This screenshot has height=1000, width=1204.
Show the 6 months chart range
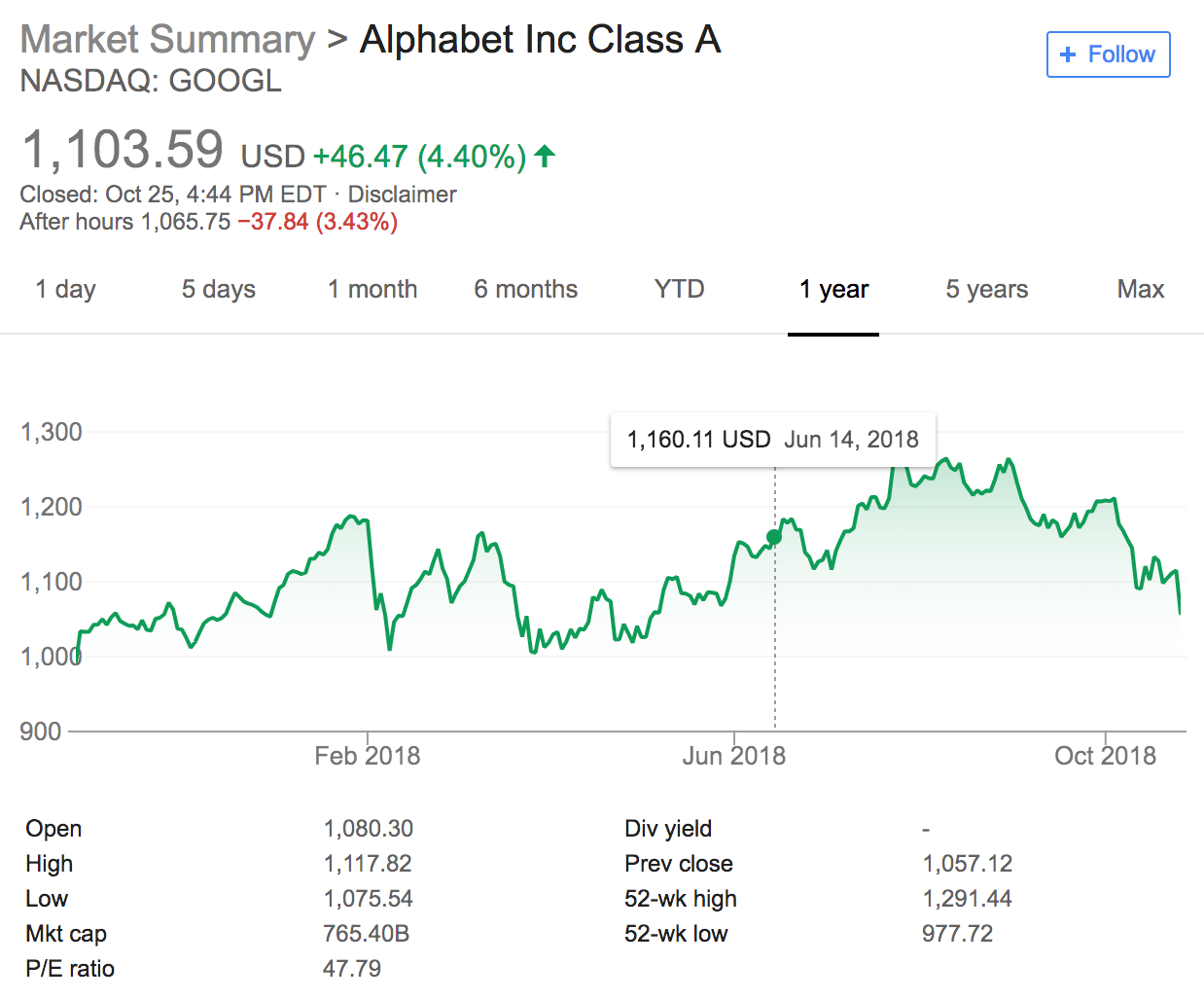(526, 289)
